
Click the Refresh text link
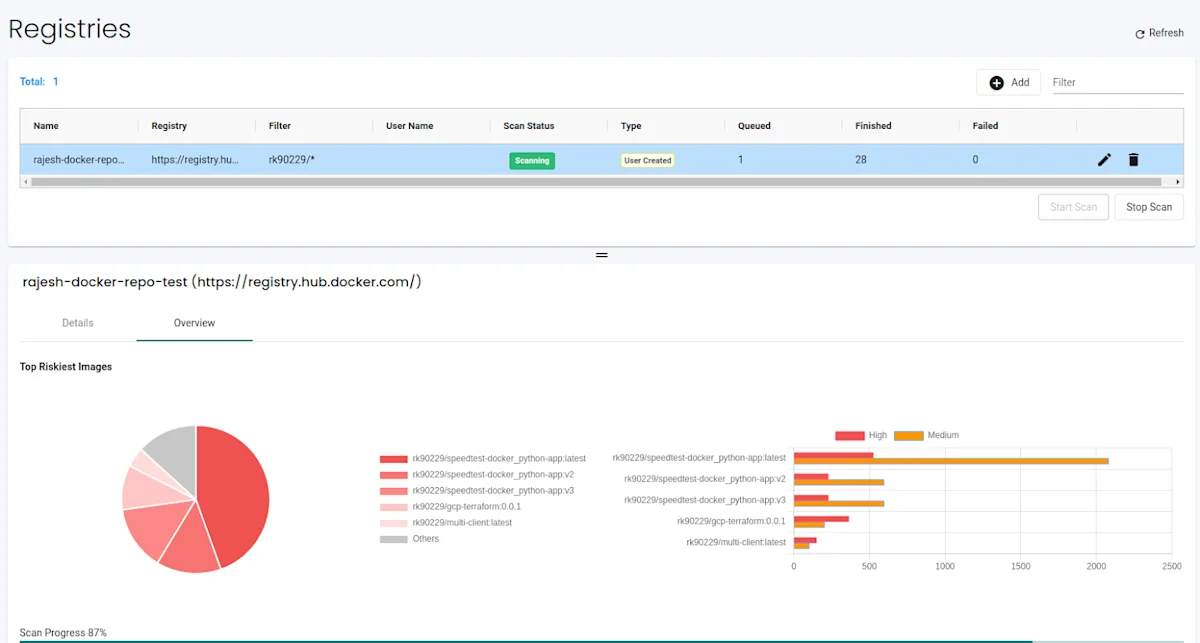[x=1166, y=33]
